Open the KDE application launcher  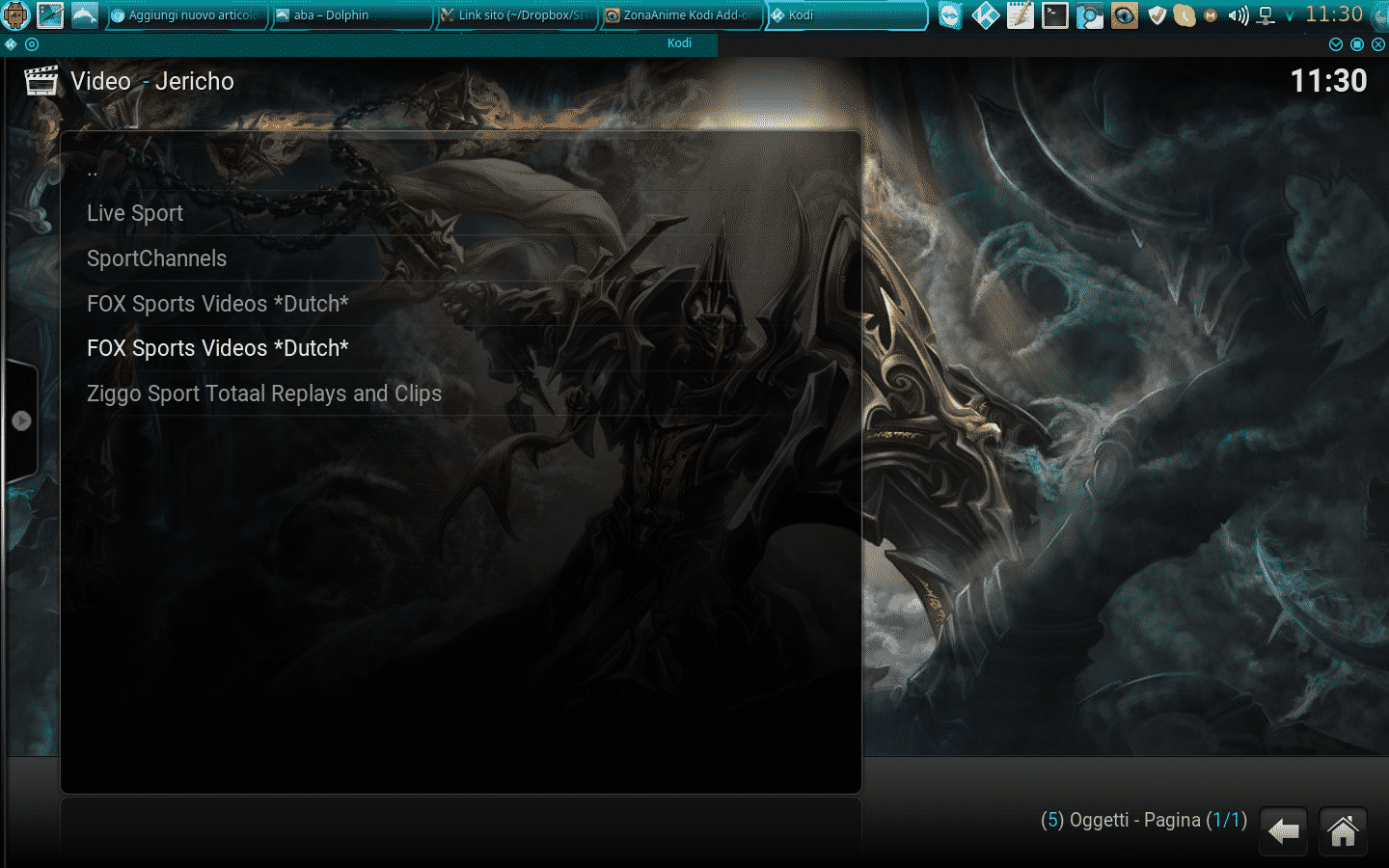(x=15, y=14)
